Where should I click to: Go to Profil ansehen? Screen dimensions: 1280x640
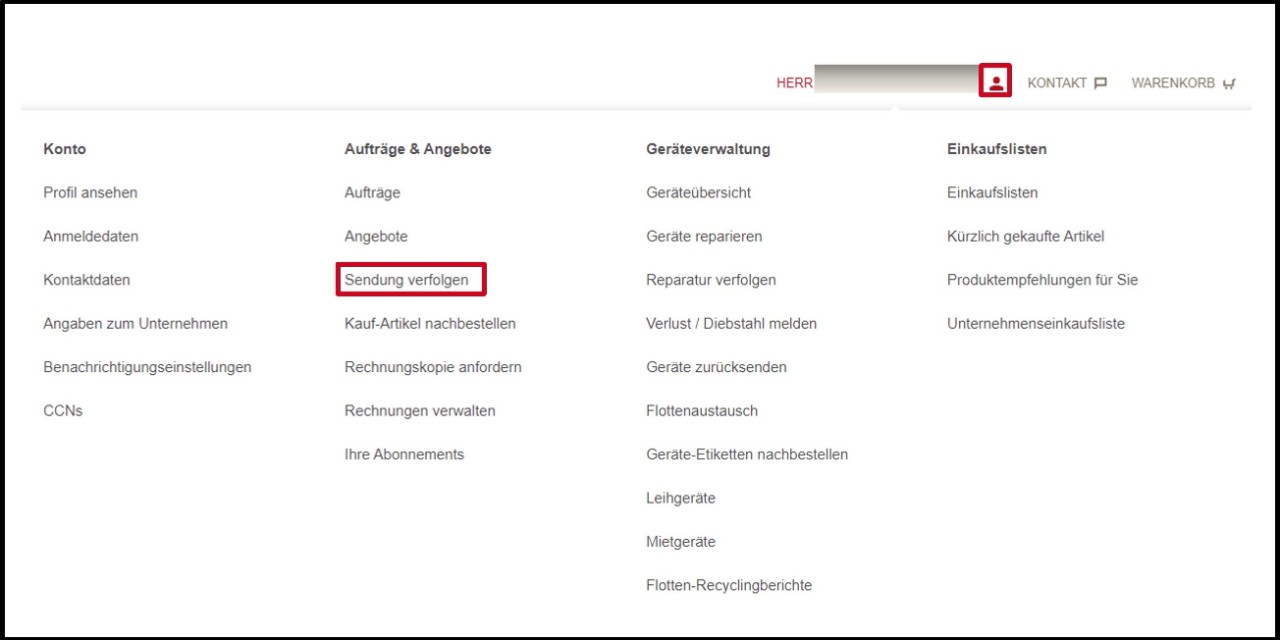pyautogui.click(x=91, y=193)
